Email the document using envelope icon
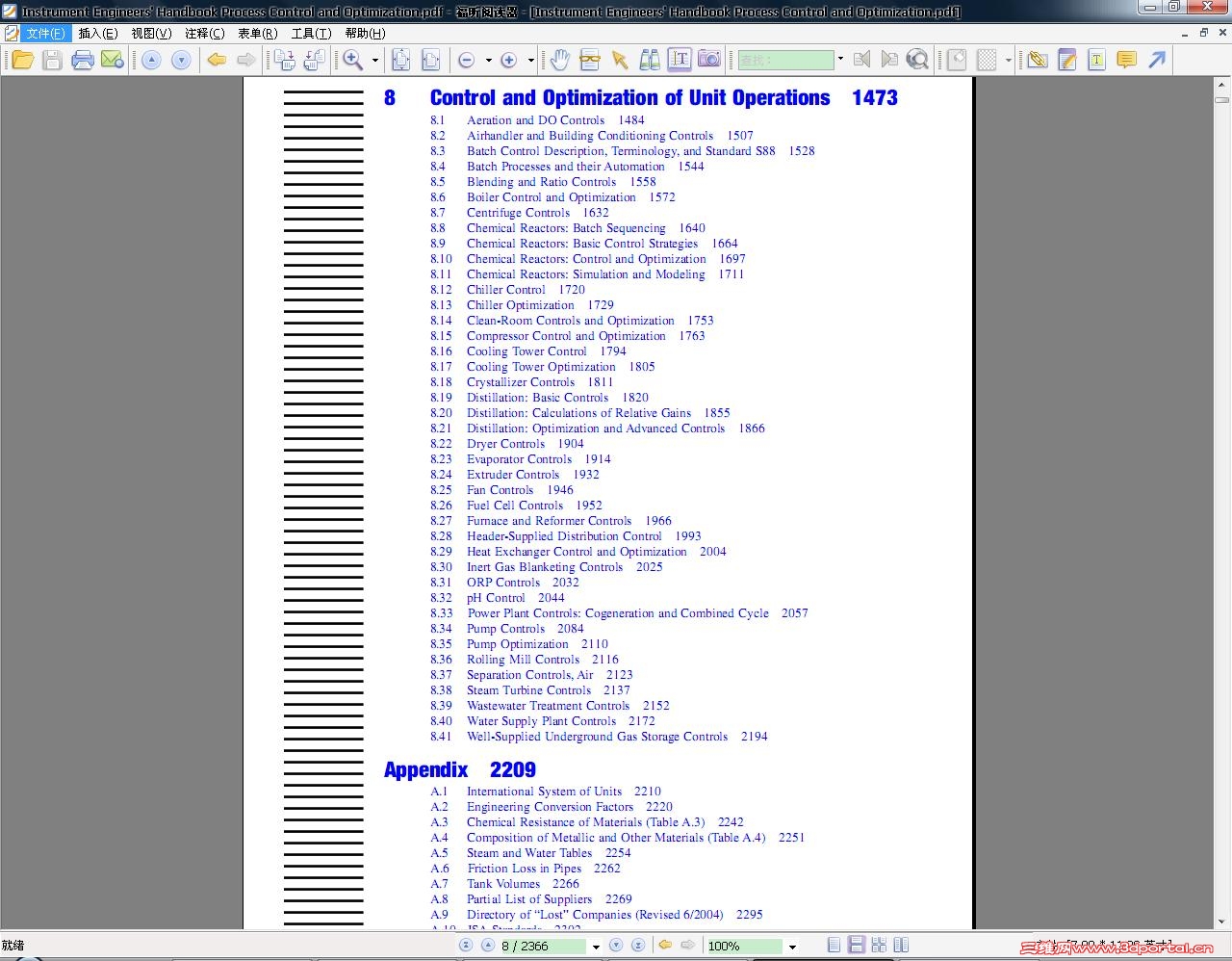 click(113, 60)
